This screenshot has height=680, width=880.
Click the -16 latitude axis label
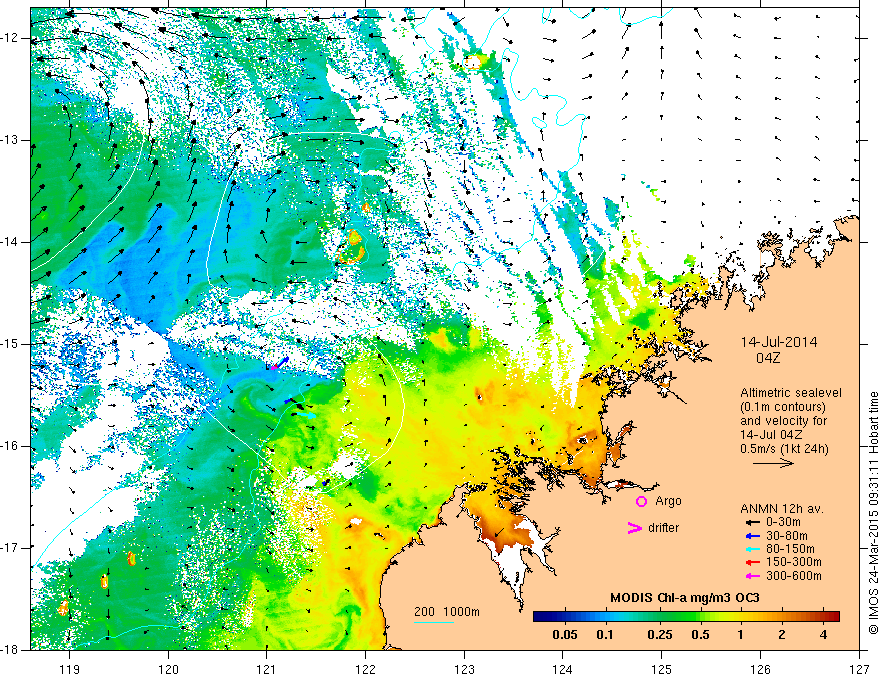coord(11,445)
